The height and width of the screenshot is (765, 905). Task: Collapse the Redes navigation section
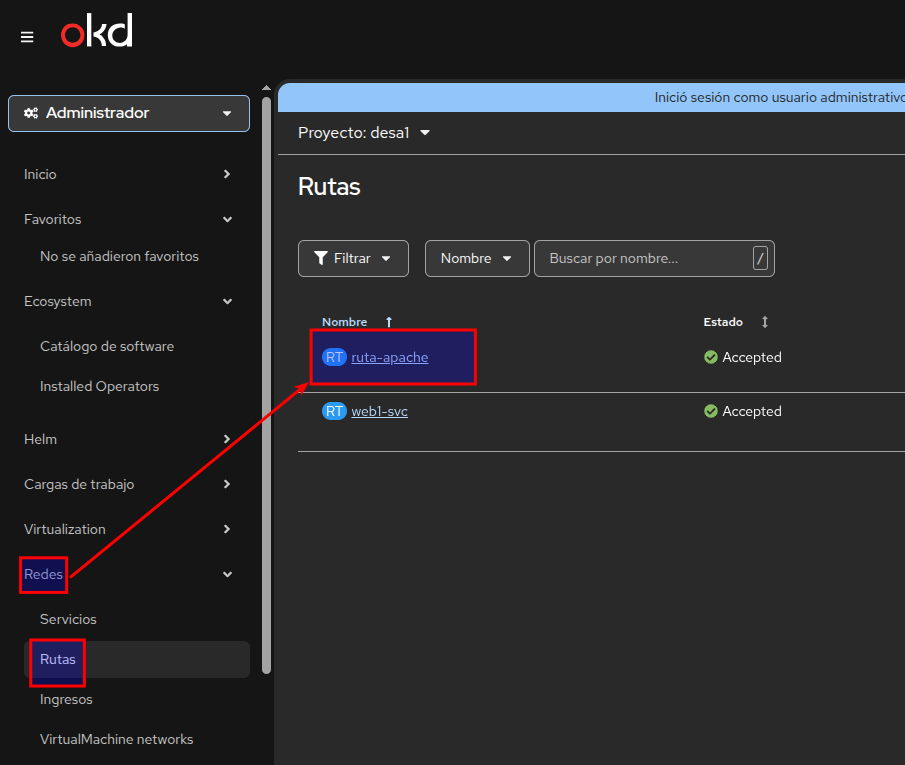click(227, 574)
